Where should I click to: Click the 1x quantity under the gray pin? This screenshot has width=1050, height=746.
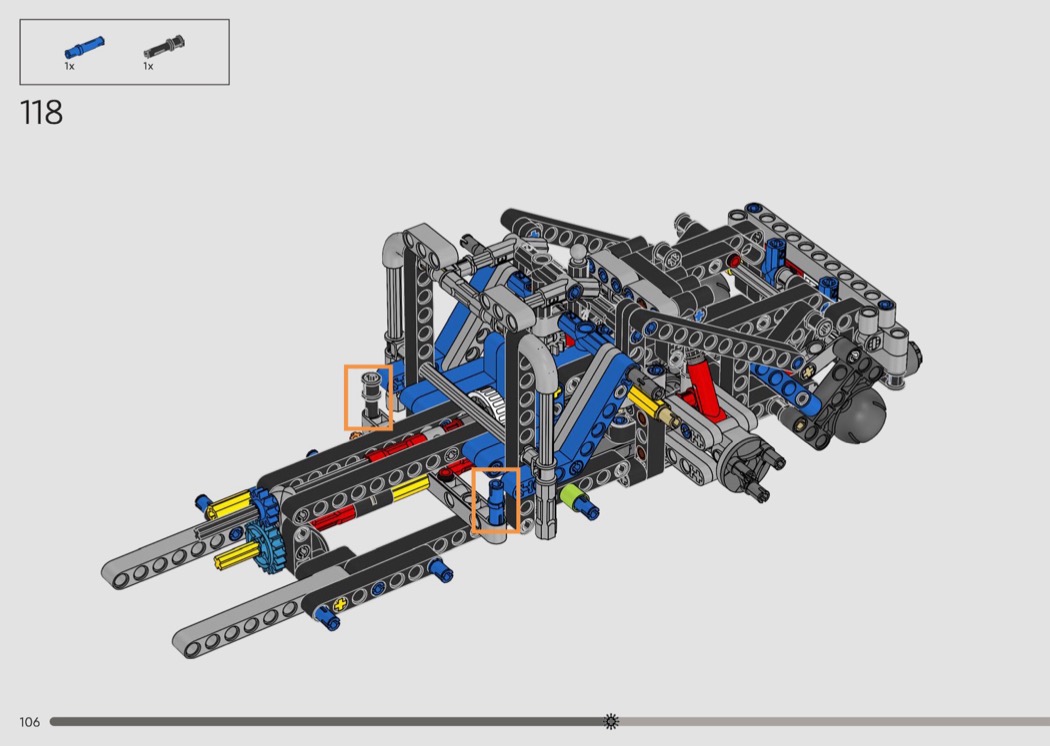148,66
